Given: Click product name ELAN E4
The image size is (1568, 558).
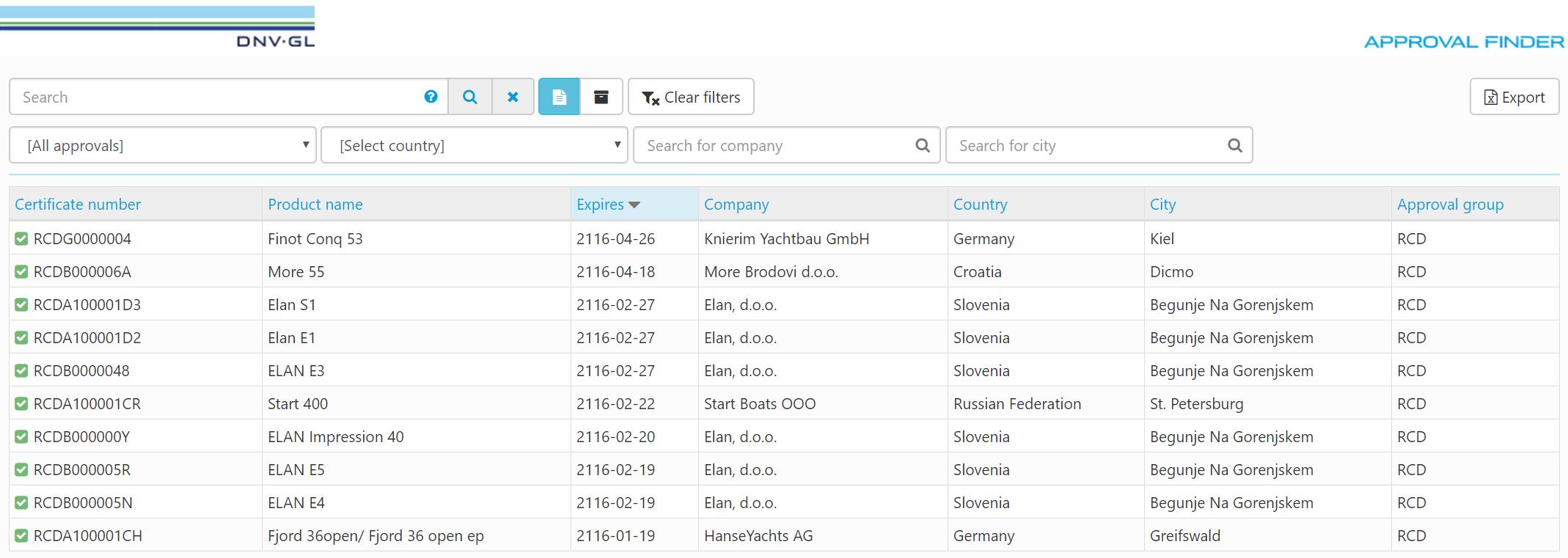Looking at the screenshot, I should 296,502.
